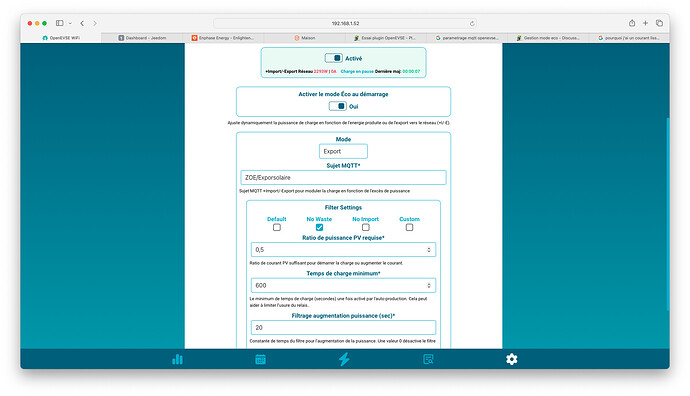Switch to the Enphase Energy tab

pyautogui.click(x=223, y=38)
